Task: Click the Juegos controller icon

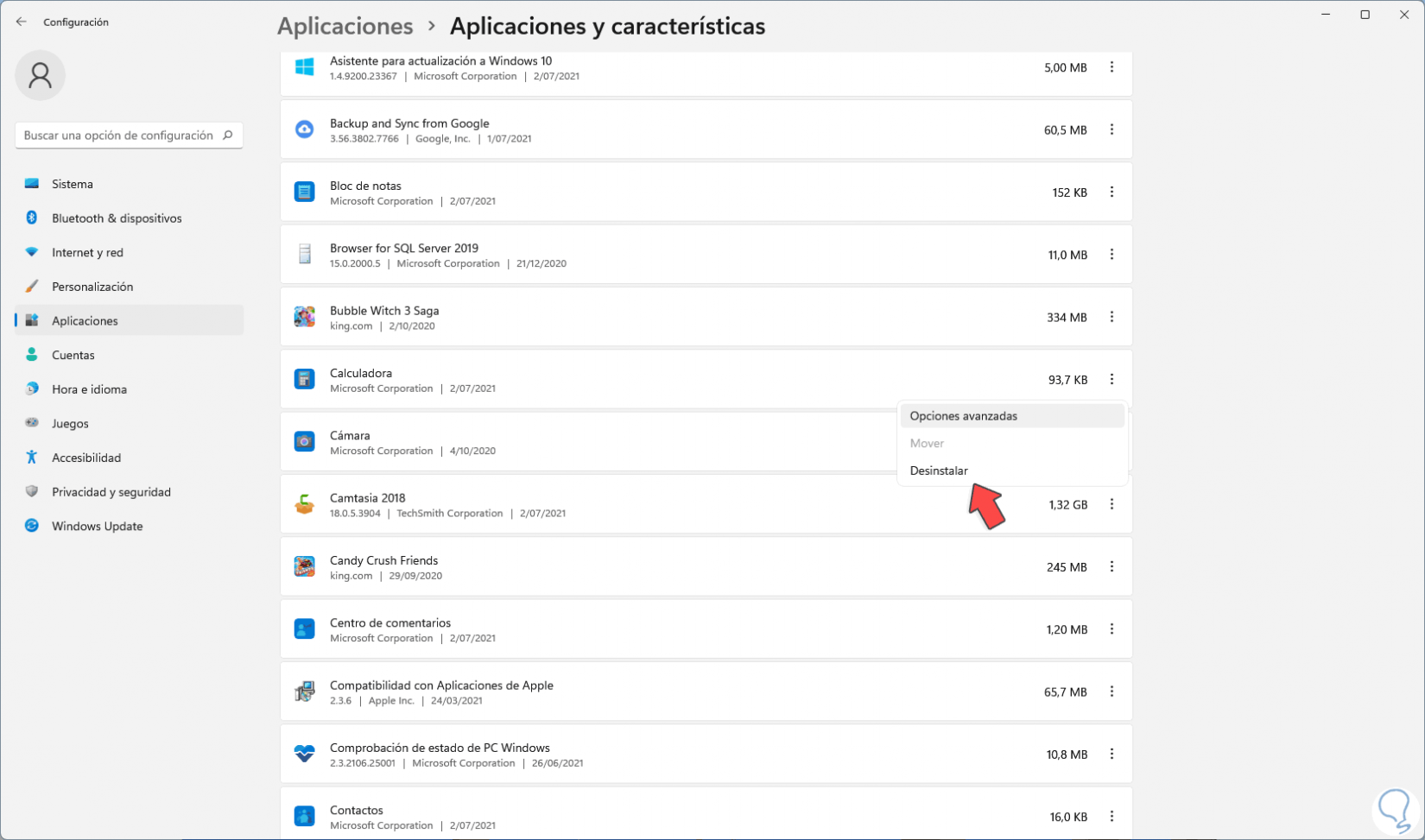Action: point(32,423)
